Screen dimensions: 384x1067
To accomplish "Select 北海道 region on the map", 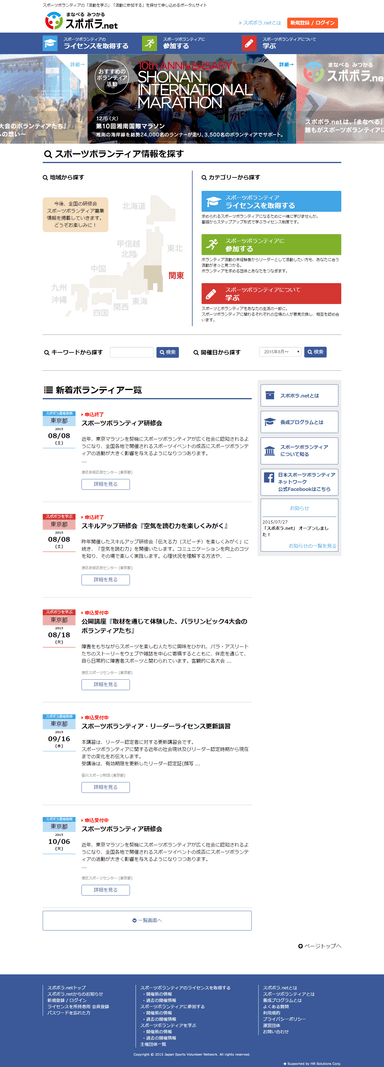I will point(134,205).
